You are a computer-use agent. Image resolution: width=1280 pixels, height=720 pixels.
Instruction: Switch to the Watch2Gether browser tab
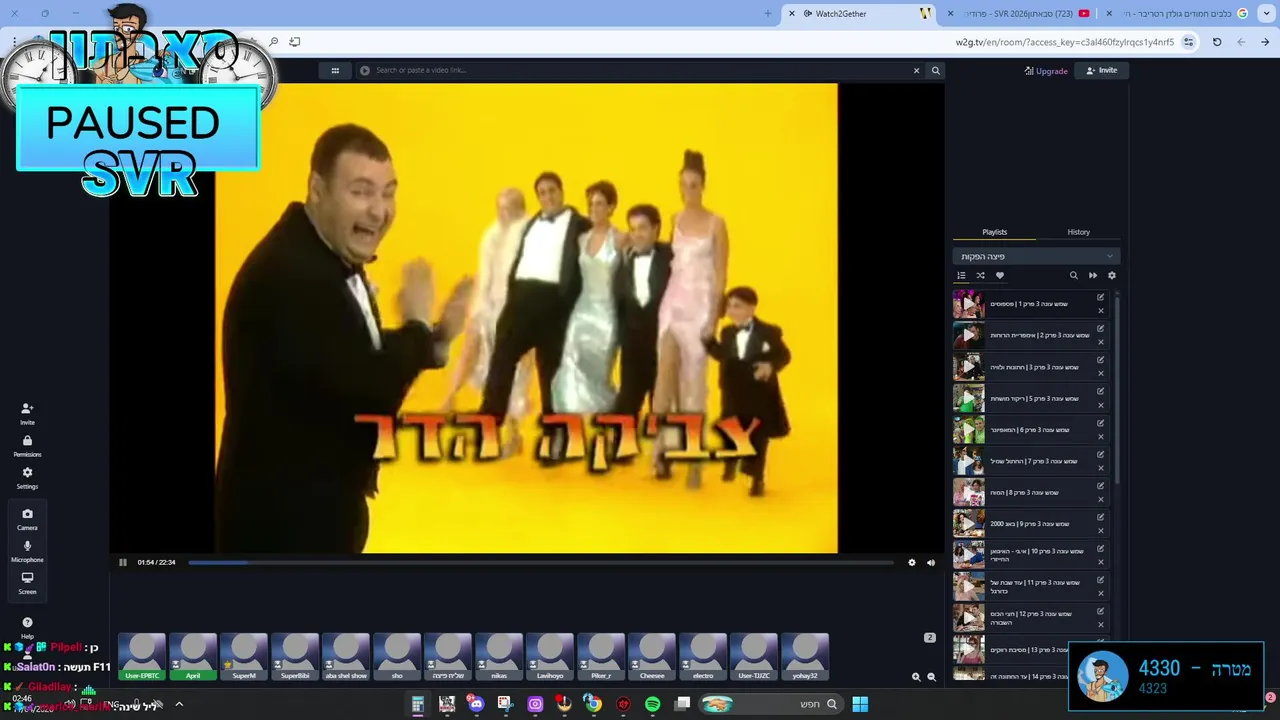tap(860, 13)
